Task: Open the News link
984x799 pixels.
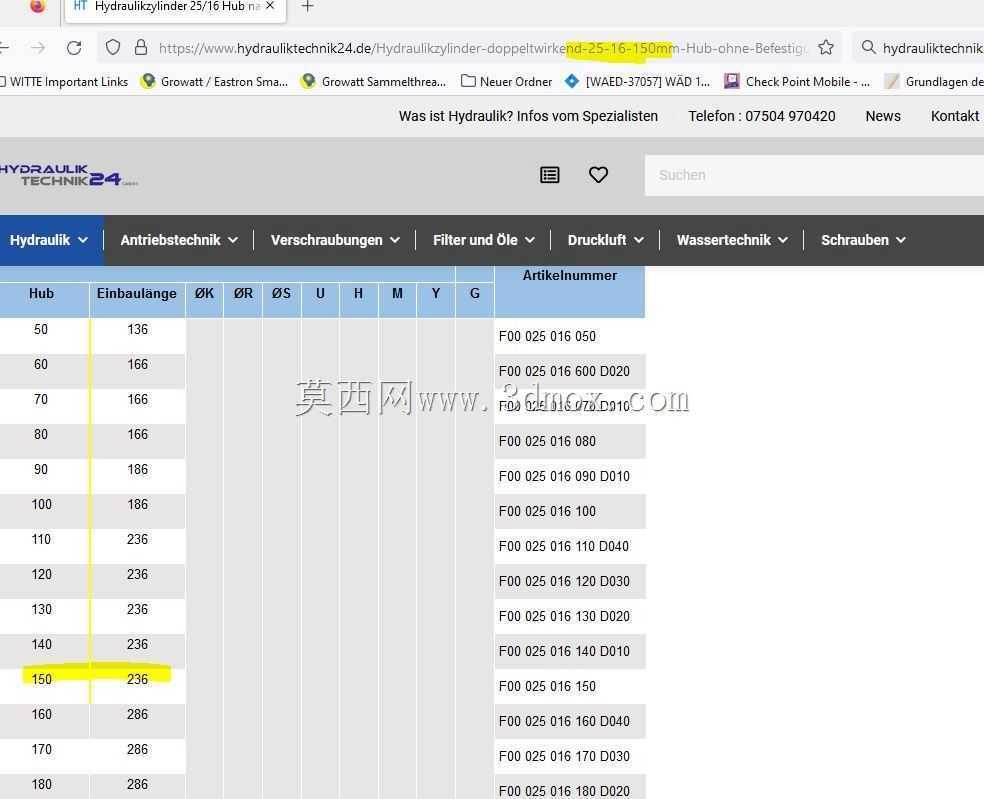Action: [x=883, y=116]
